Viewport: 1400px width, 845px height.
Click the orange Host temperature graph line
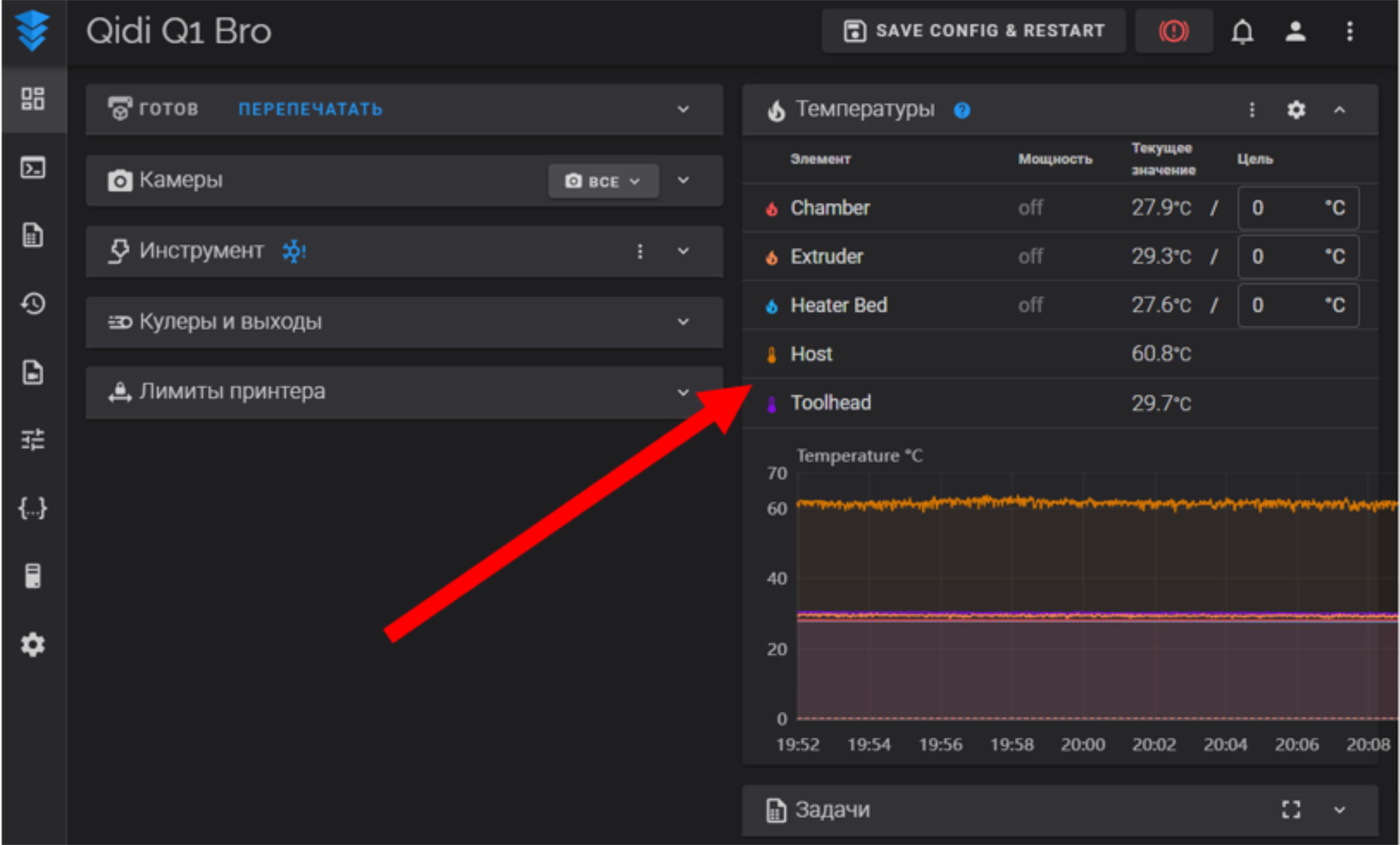coord(1097,503)
